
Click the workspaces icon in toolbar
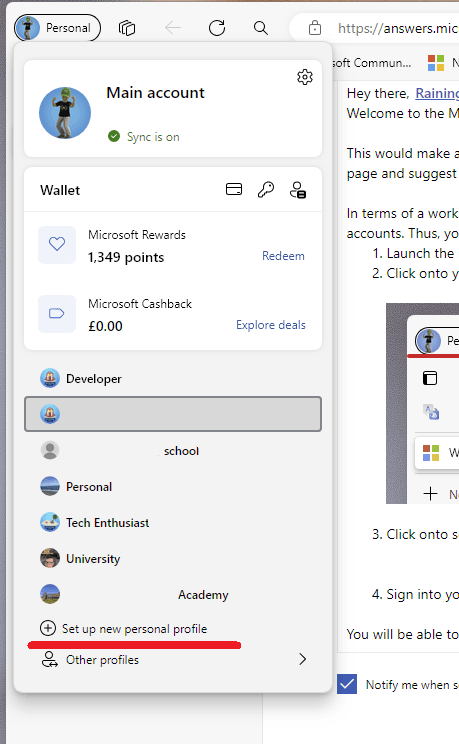(127, 28)
